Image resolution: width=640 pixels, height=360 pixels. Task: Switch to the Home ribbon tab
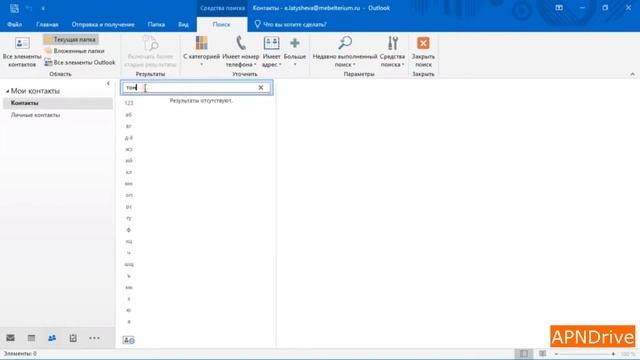[47, 24]
